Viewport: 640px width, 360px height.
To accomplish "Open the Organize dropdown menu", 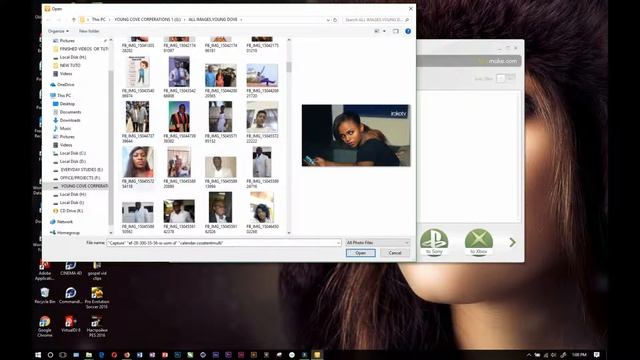I will point(58,31).
